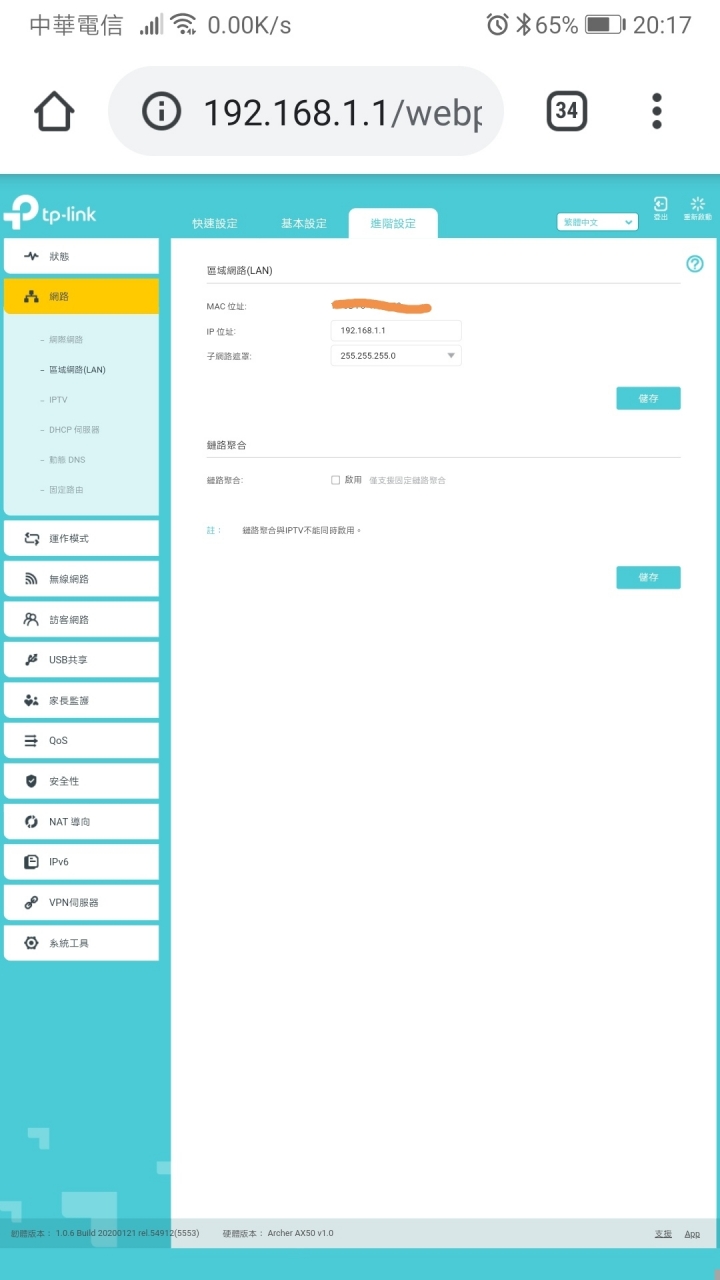Open USB共享 menu
Screen dimensions: 720x1280
(81, 659)
